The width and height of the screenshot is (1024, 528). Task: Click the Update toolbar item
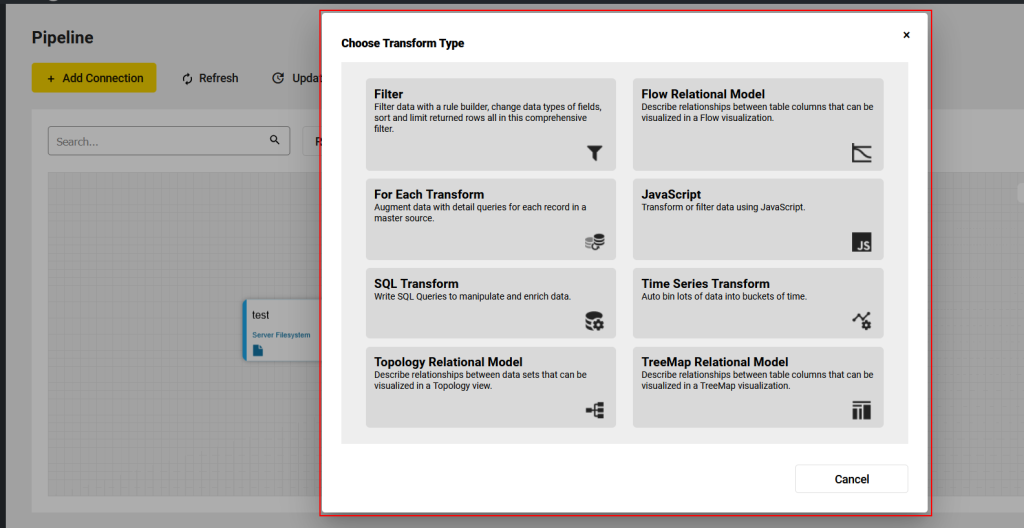tap(296, 78)
